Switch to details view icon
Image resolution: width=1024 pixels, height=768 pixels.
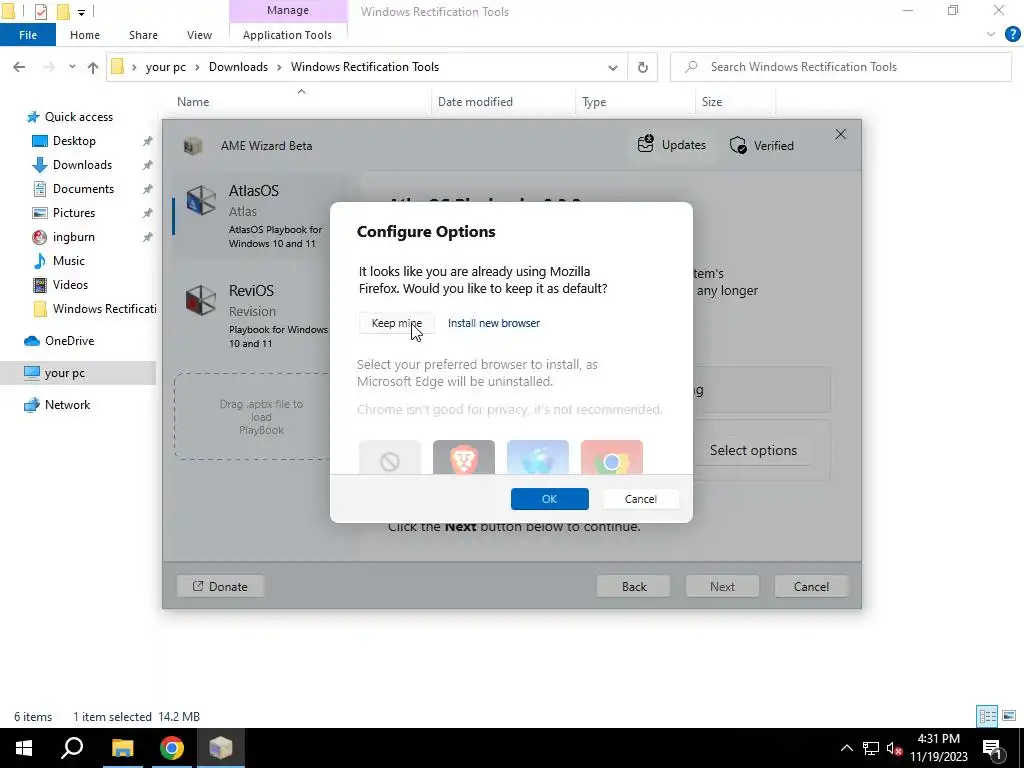987,716
